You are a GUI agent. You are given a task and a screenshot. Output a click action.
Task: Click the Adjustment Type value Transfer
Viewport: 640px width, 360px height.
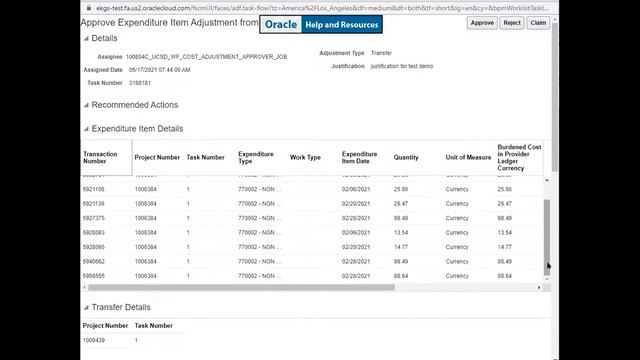coord(381,53)
